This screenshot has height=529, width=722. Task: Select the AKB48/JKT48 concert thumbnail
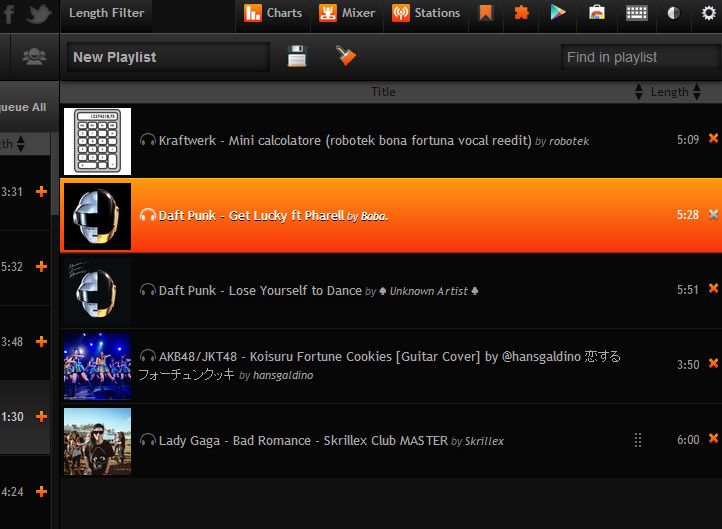(x=97, y=366)
